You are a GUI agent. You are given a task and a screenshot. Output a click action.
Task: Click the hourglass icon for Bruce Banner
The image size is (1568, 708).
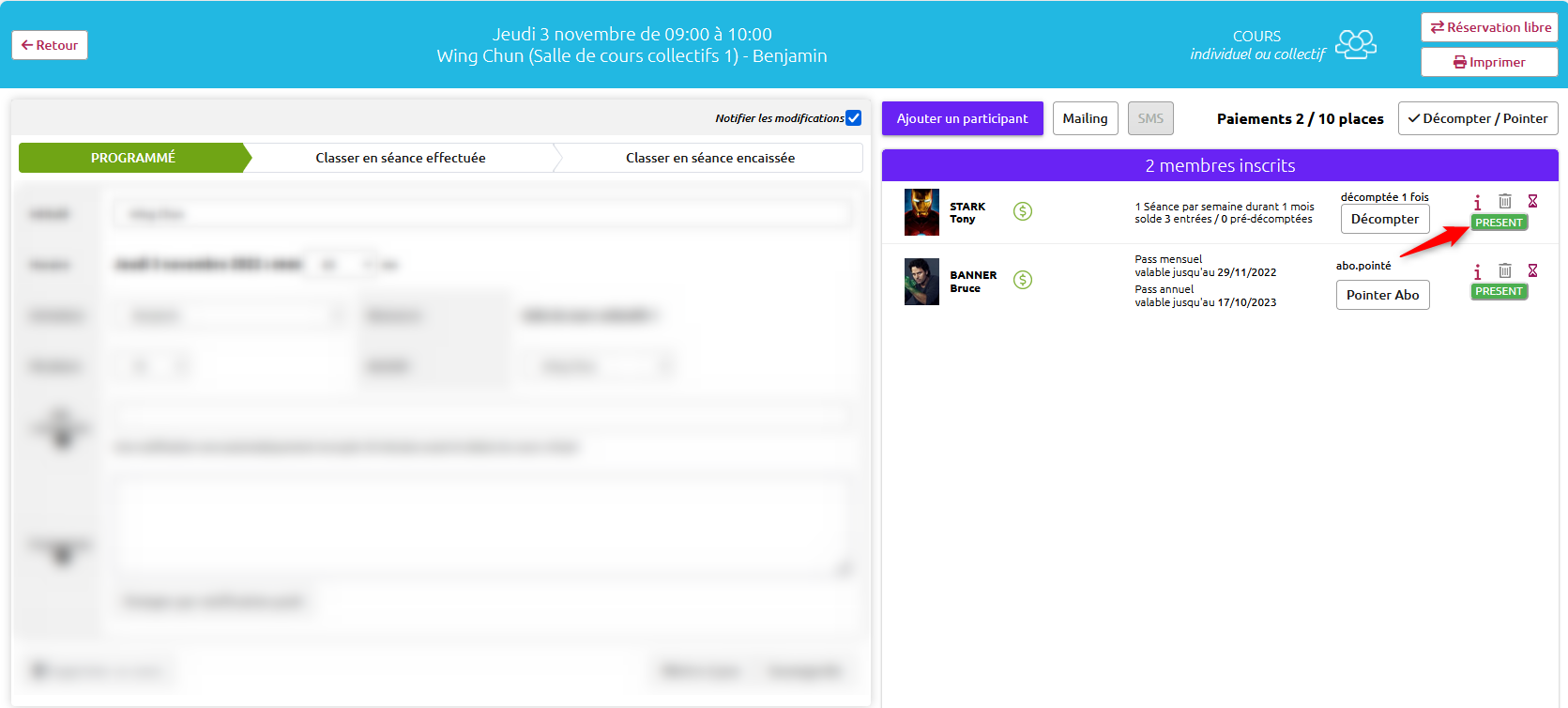1532,270
